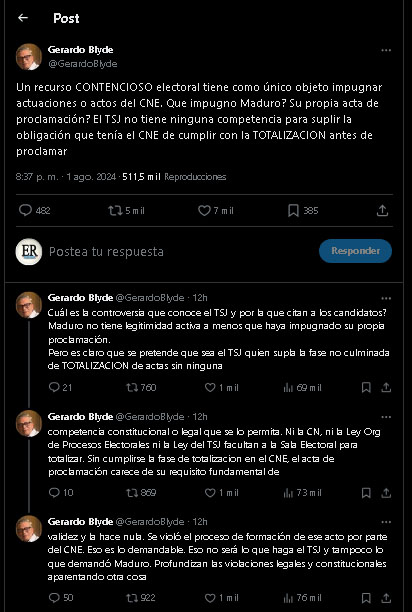The width and height of the screenshot is (412, 612).
Task: Bookmark the main post showing 385
Action: pos(303,211)
